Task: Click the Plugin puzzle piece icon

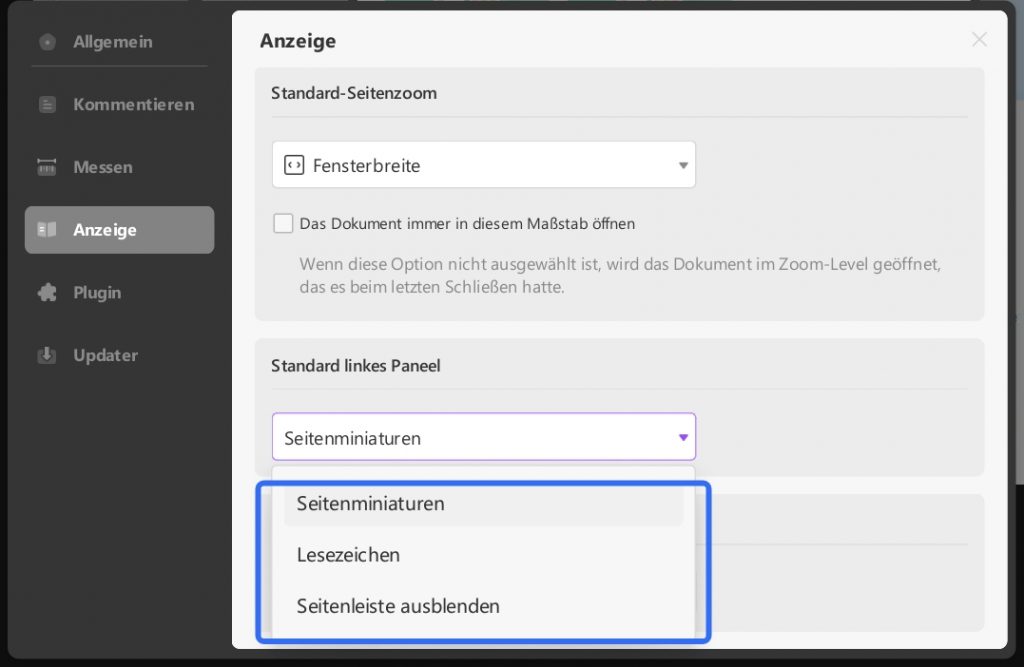Action: point(47,293)
